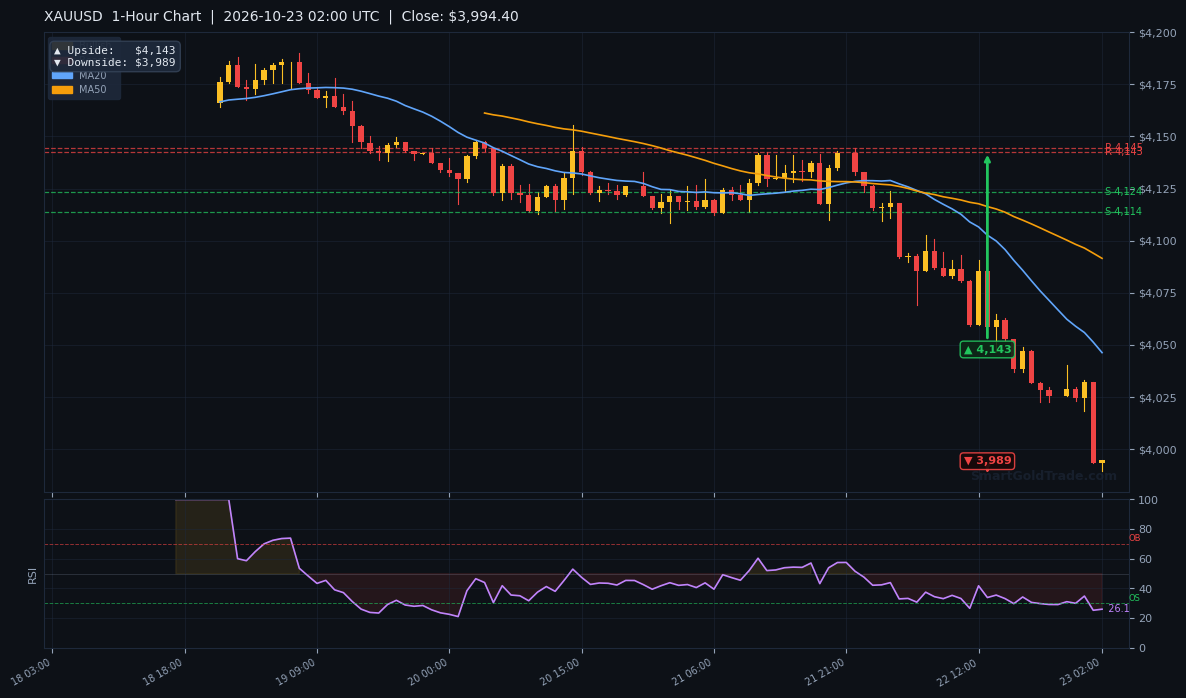
Task: Click the green ▲ 4,143 target badge
Action: pos(987,349)
